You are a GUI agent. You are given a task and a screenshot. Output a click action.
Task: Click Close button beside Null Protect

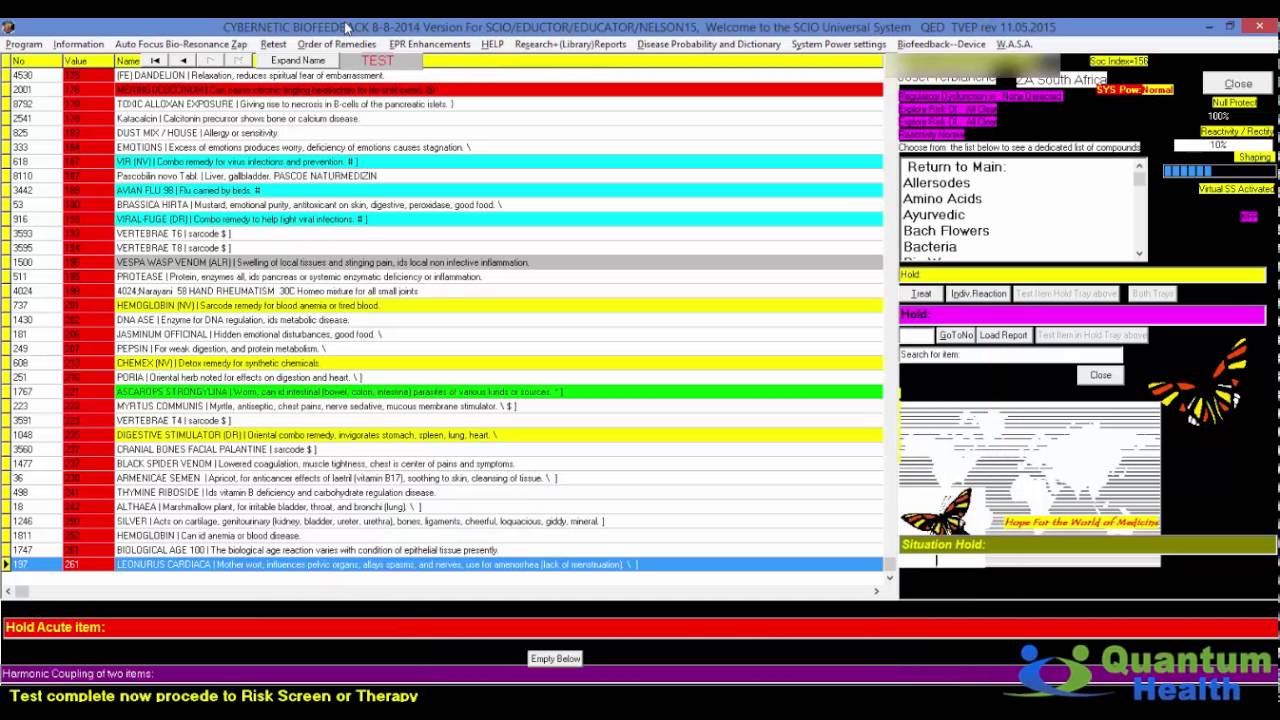click(x=1238, y=84)
